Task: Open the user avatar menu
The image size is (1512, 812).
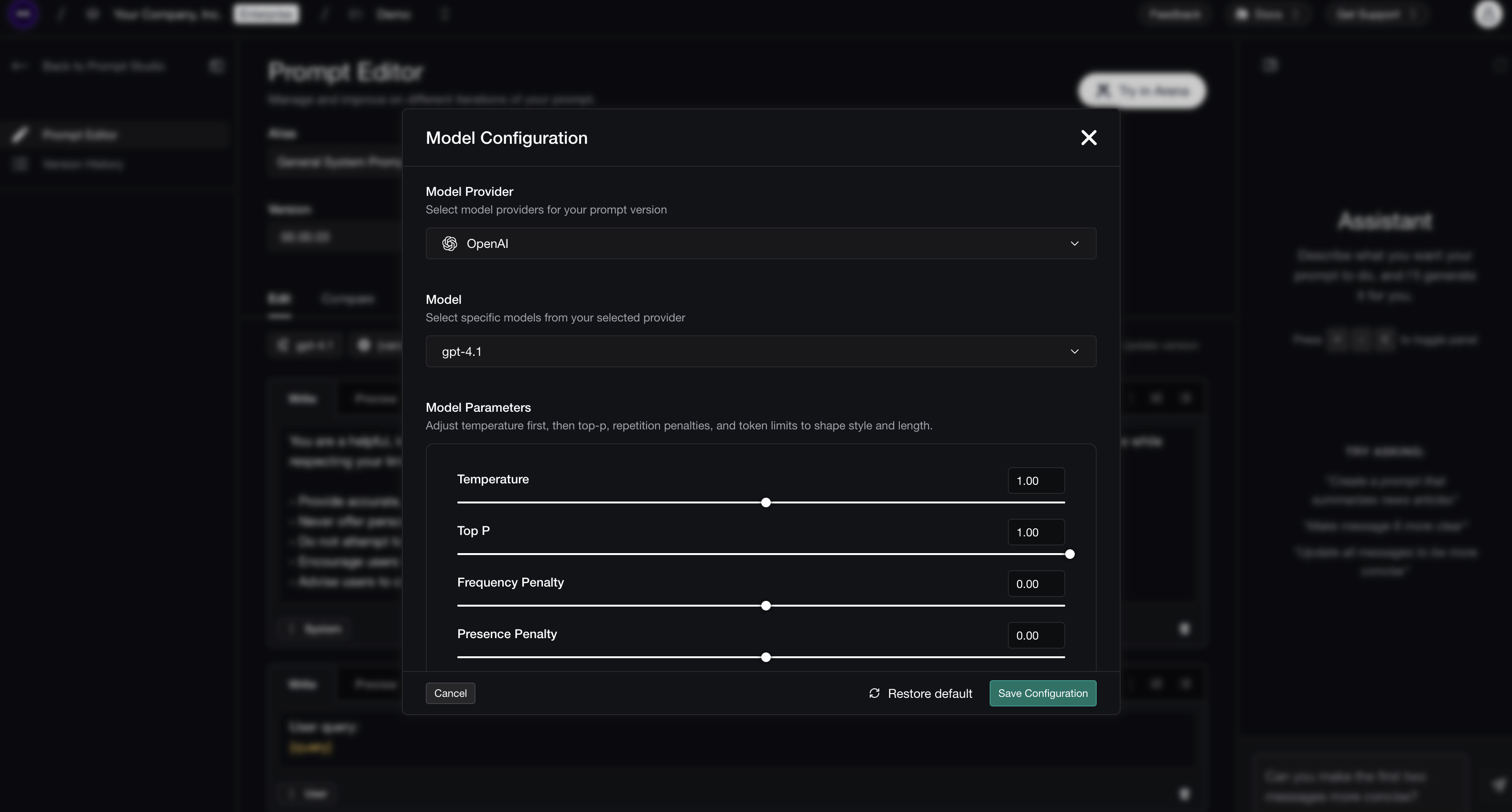Action: coord(1488,14)
